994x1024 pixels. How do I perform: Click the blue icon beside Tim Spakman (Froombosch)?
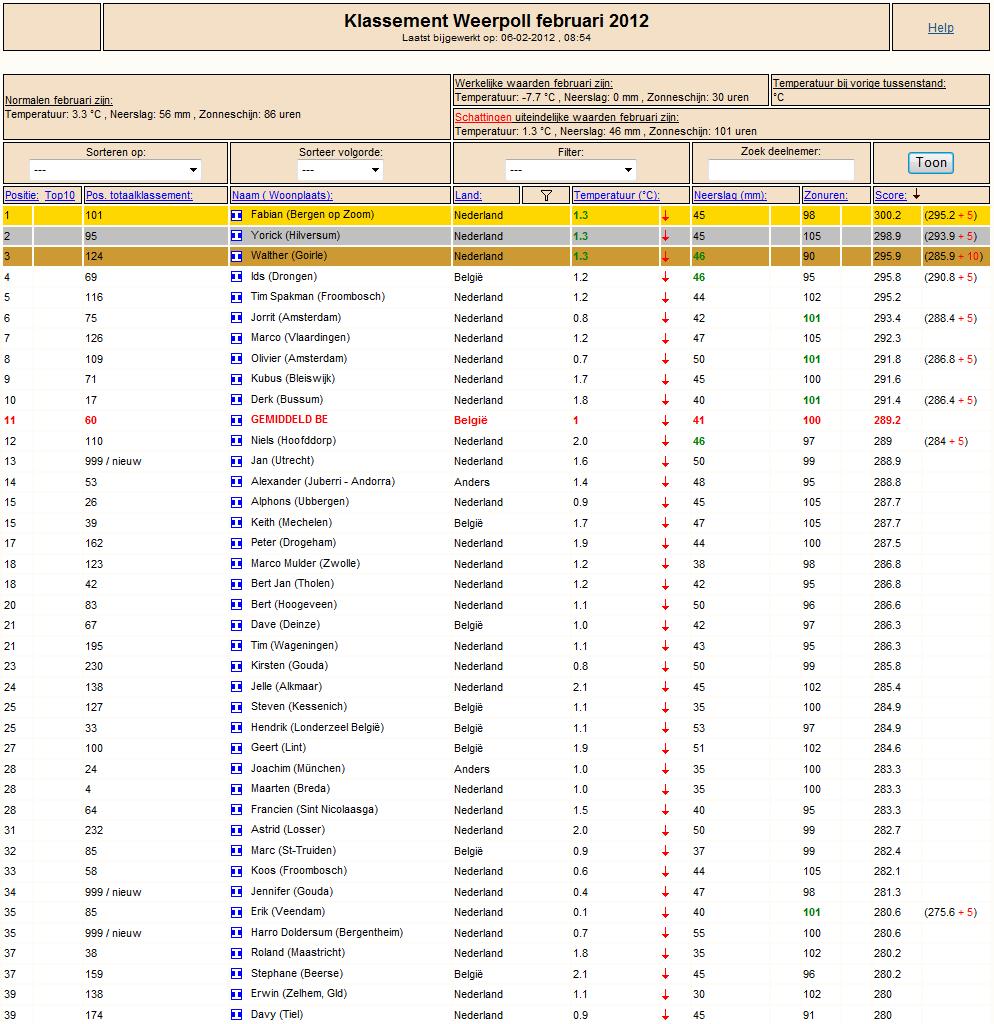click(x=236, y=297)
